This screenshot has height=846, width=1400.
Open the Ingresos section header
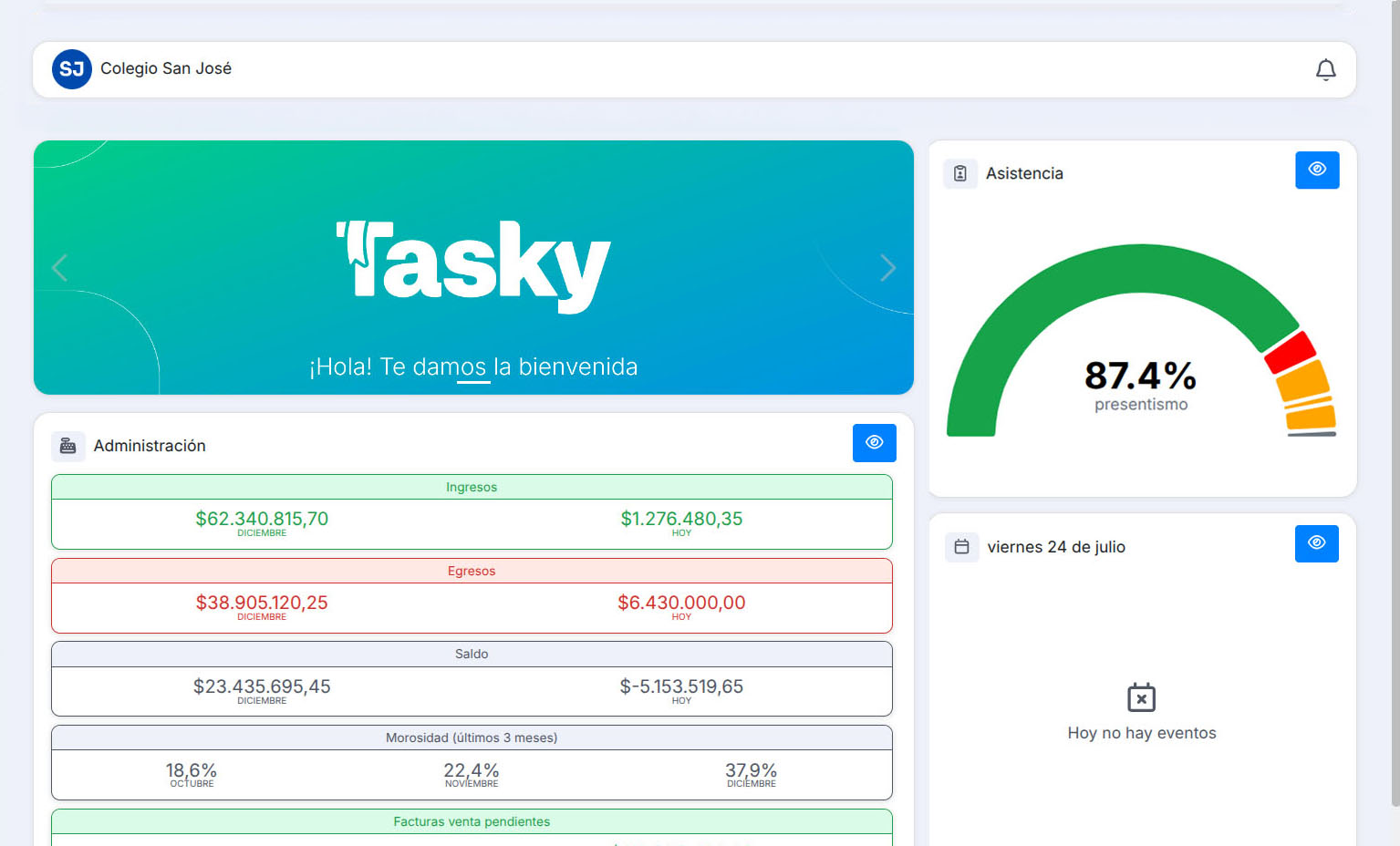pos(472,487)
